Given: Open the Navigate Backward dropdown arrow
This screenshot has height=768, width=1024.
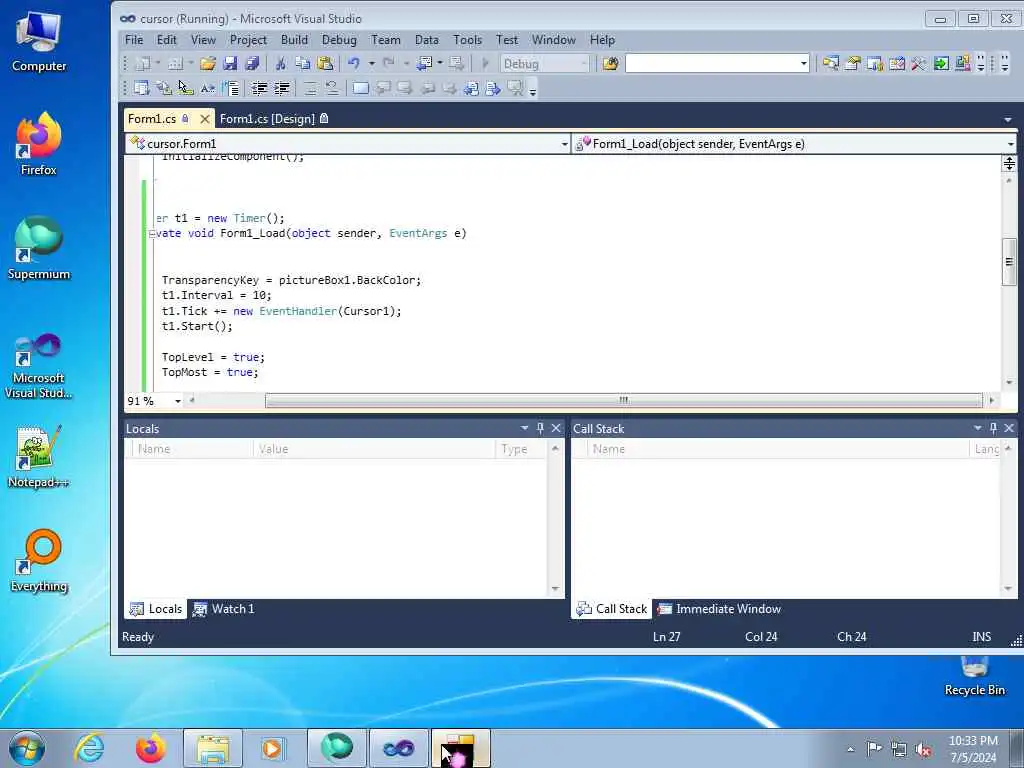Looking at the screenshot, I should (x=440, y=63).
